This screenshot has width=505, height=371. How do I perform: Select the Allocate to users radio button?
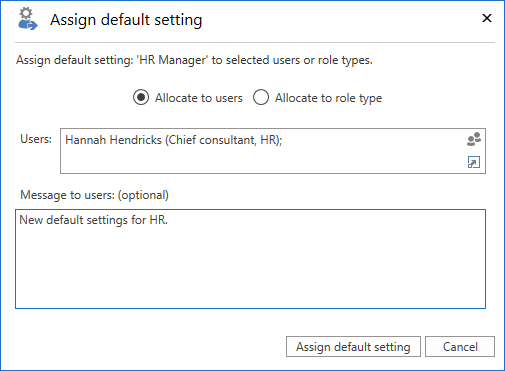click(141, 98)
